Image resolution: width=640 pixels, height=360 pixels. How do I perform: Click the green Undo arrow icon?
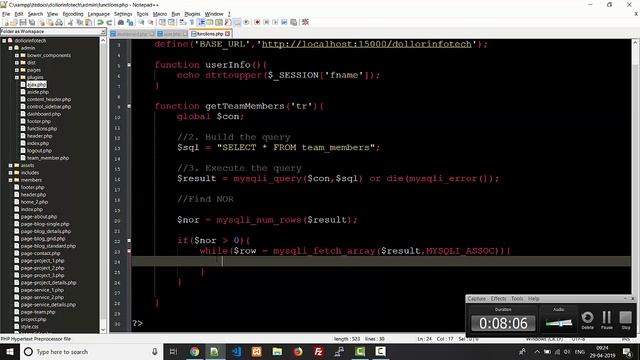(x=100, y=22)
